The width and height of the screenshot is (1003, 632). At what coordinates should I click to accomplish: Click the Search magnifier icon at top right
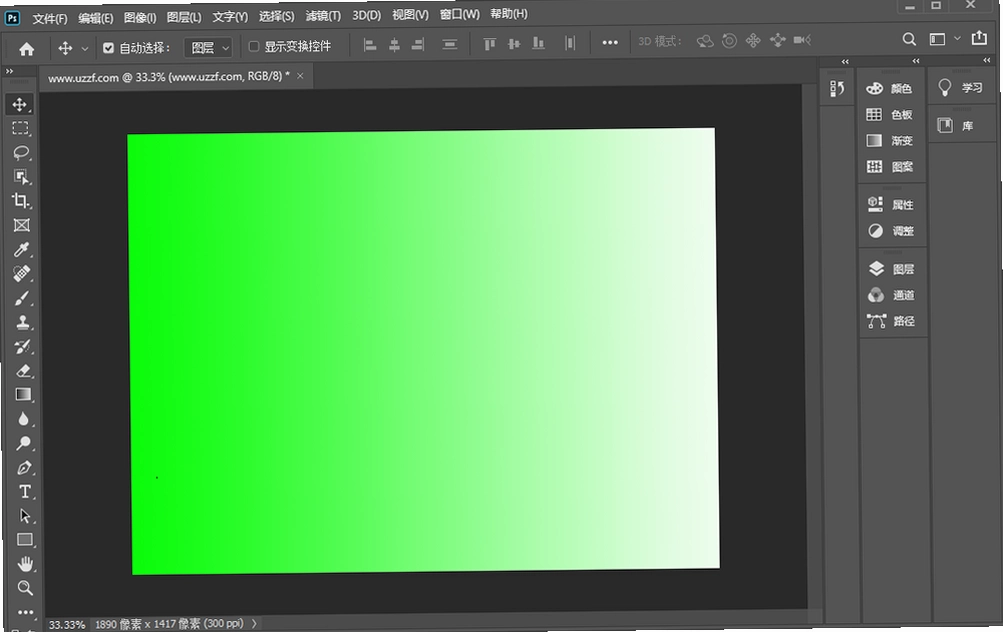pyautogui.click(x=909, y=40)
